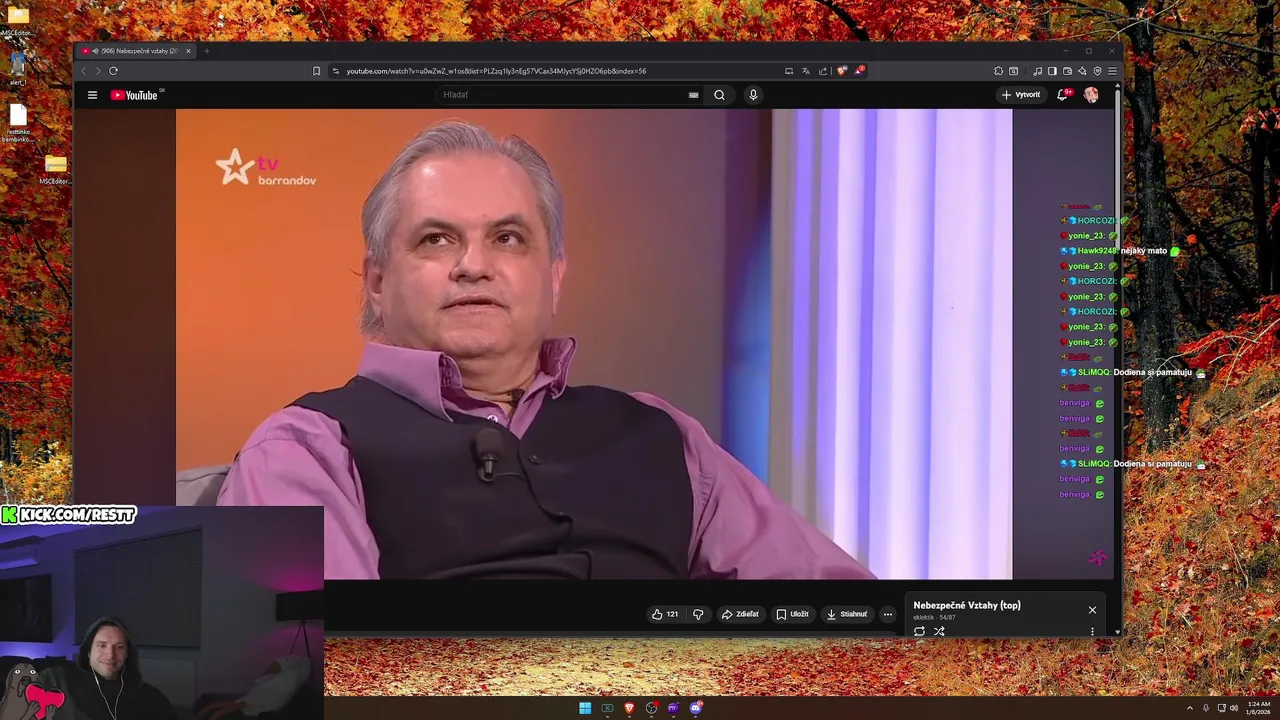Open the volume speaker tray icon
This screenshot has width=1280, height=720.
(x=1234, y=708)
